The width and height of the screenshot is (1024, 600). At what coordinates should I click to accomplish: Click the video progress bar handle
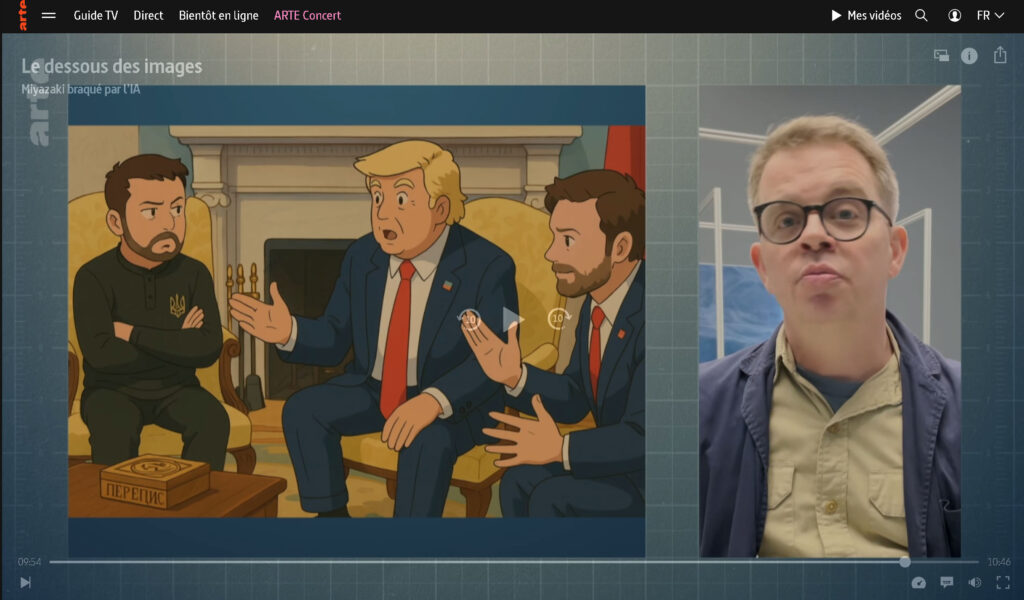[904, 562]
